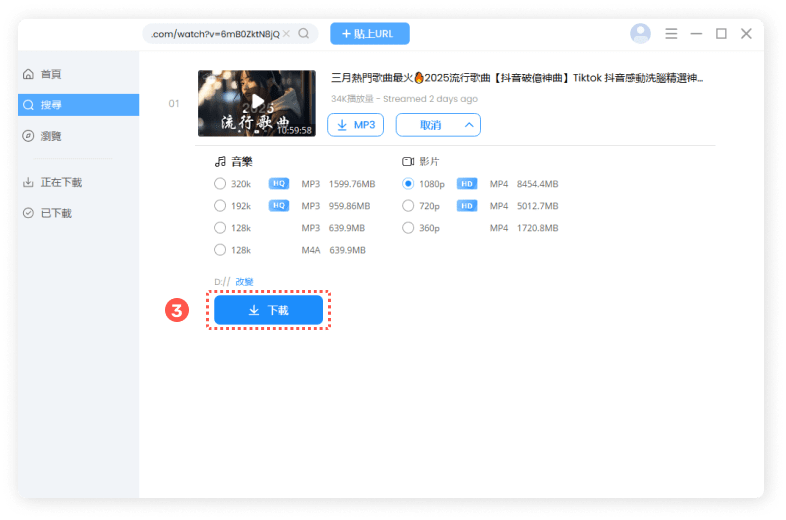Click the video title text

pos(517,78)
